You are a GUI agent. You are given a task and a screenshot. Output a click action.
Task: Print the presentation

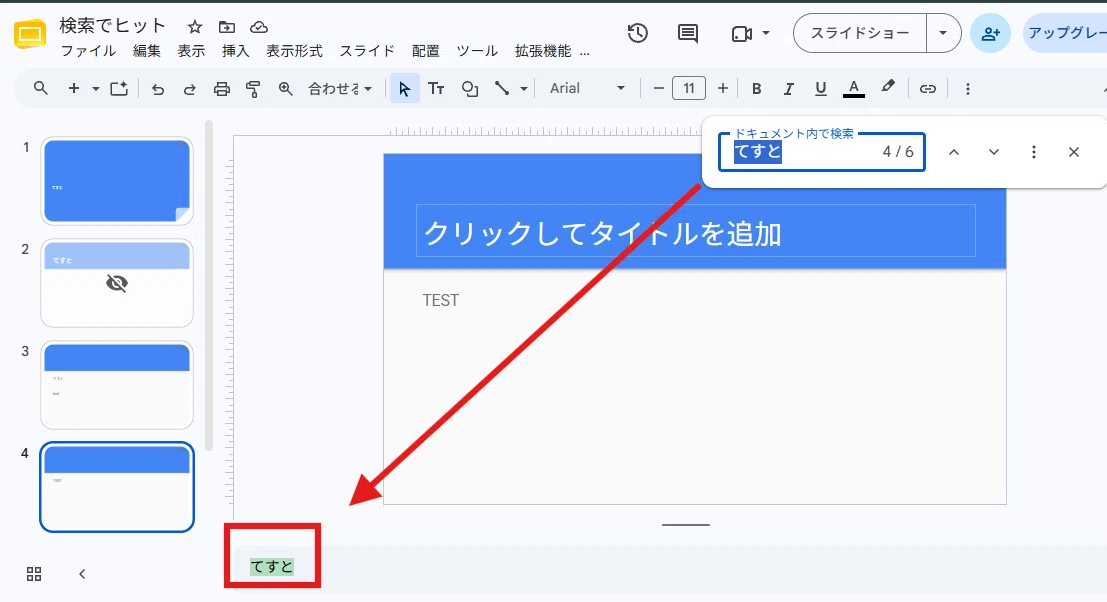222,89
